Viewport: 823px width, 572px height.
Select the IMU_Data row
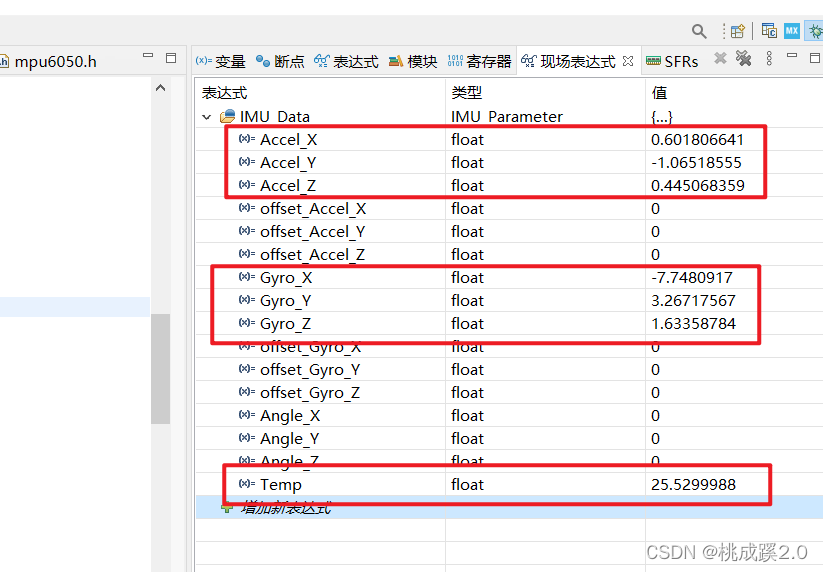pos(509,116)
